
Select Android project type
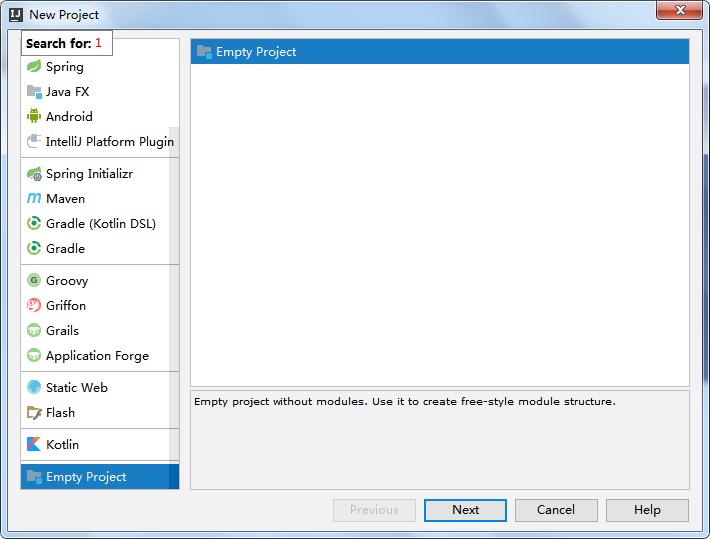pyautogui.click(x=100, y=116)
